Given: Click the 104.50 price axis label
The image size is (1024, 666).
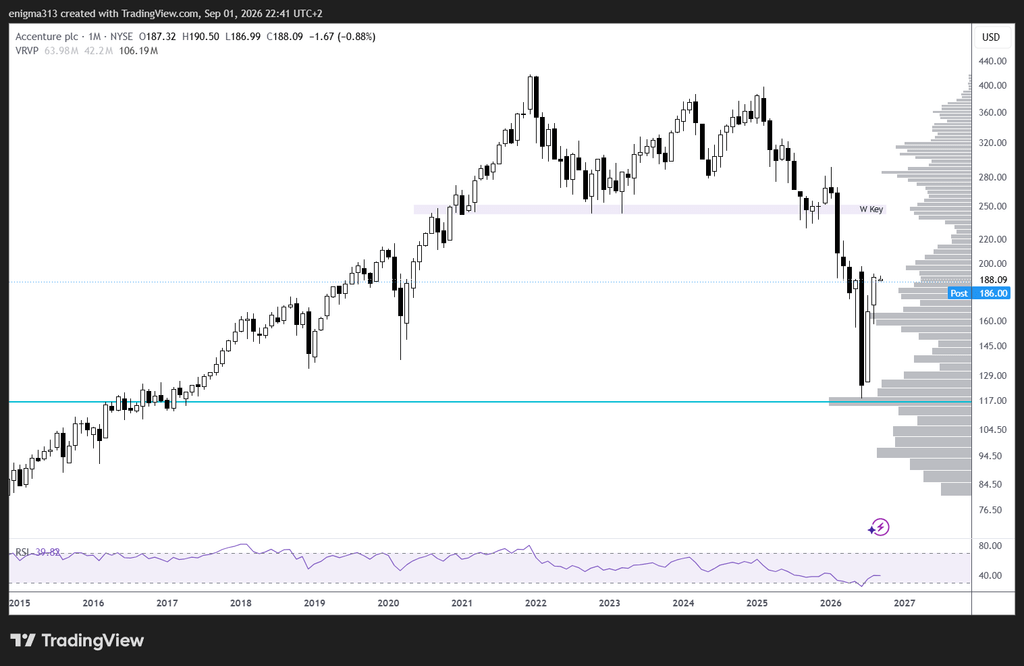Looking at the screenshot, I should point(993,430).
